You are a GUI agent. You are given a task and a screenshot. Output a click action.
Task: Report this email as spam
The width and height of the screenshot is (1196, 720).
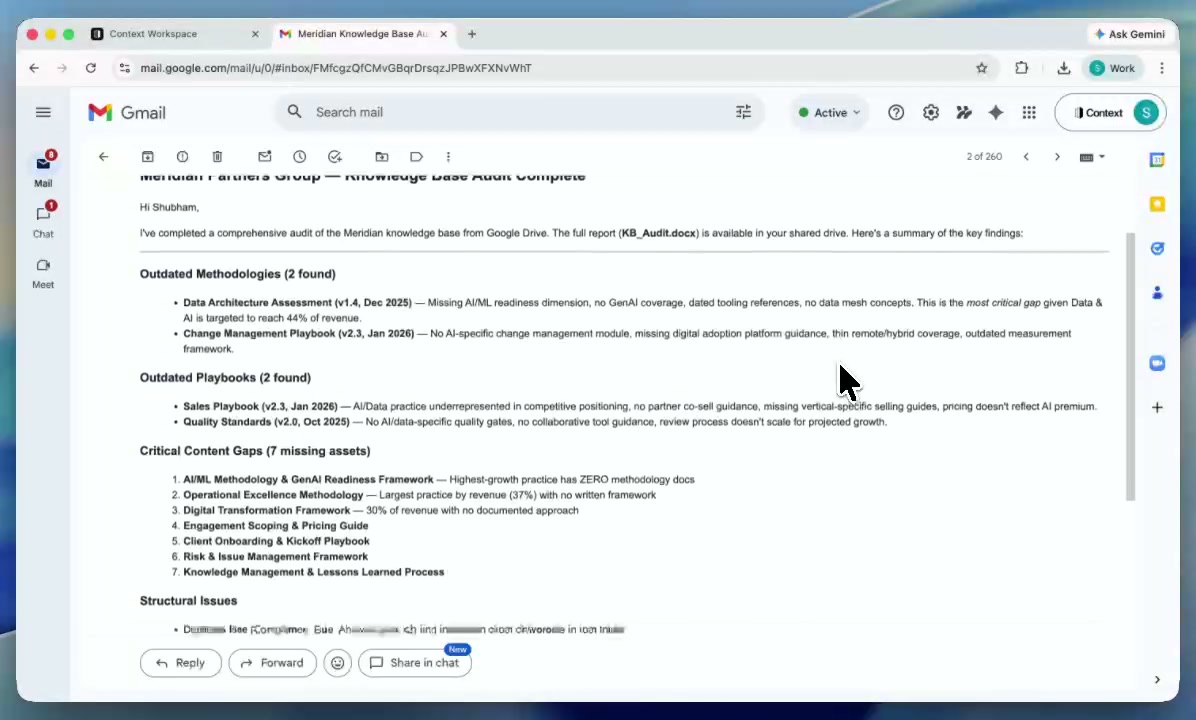pyautogui.click(x=182, y=156)
